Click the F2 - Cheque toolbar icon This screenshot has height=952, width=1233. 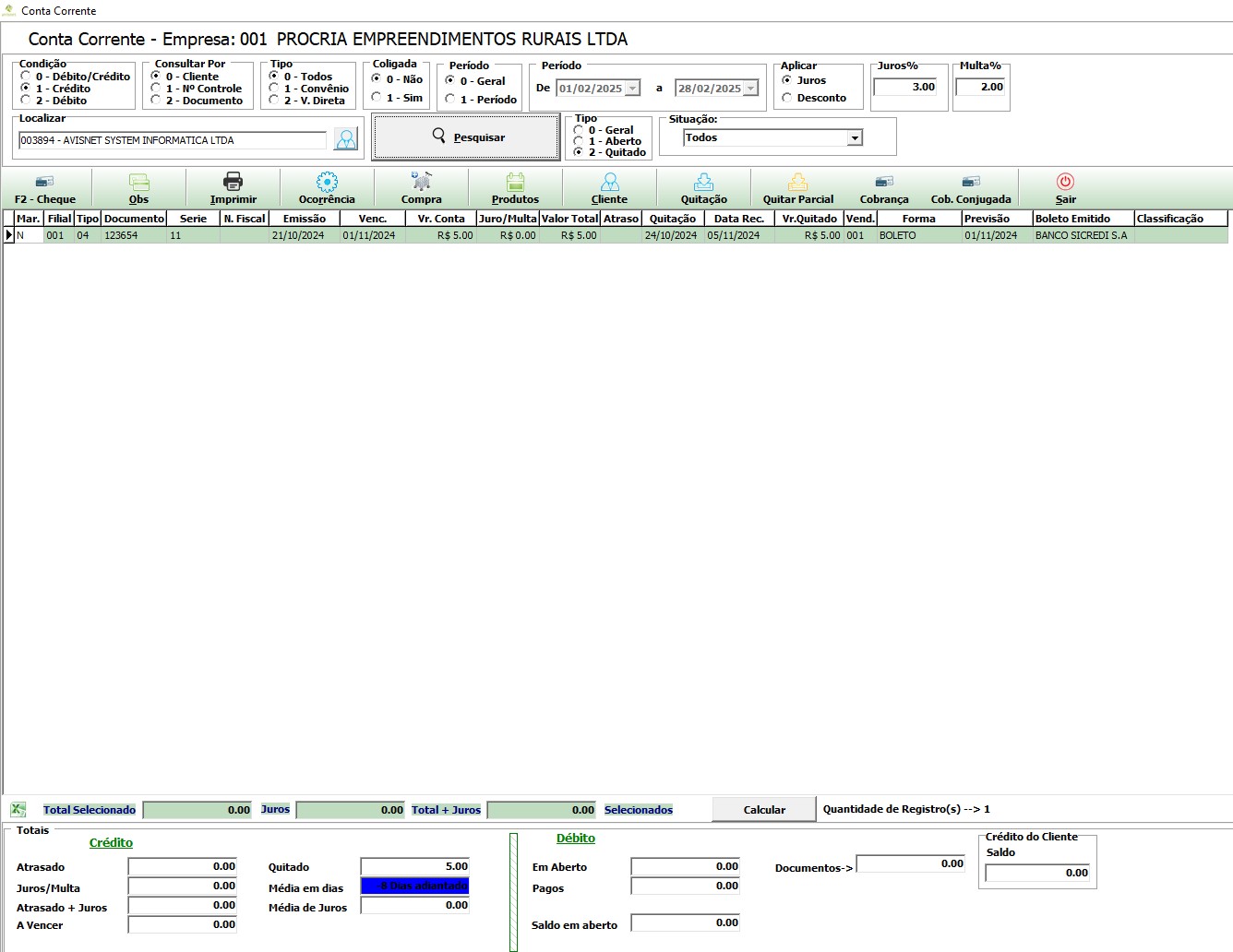tap(44, 182)
